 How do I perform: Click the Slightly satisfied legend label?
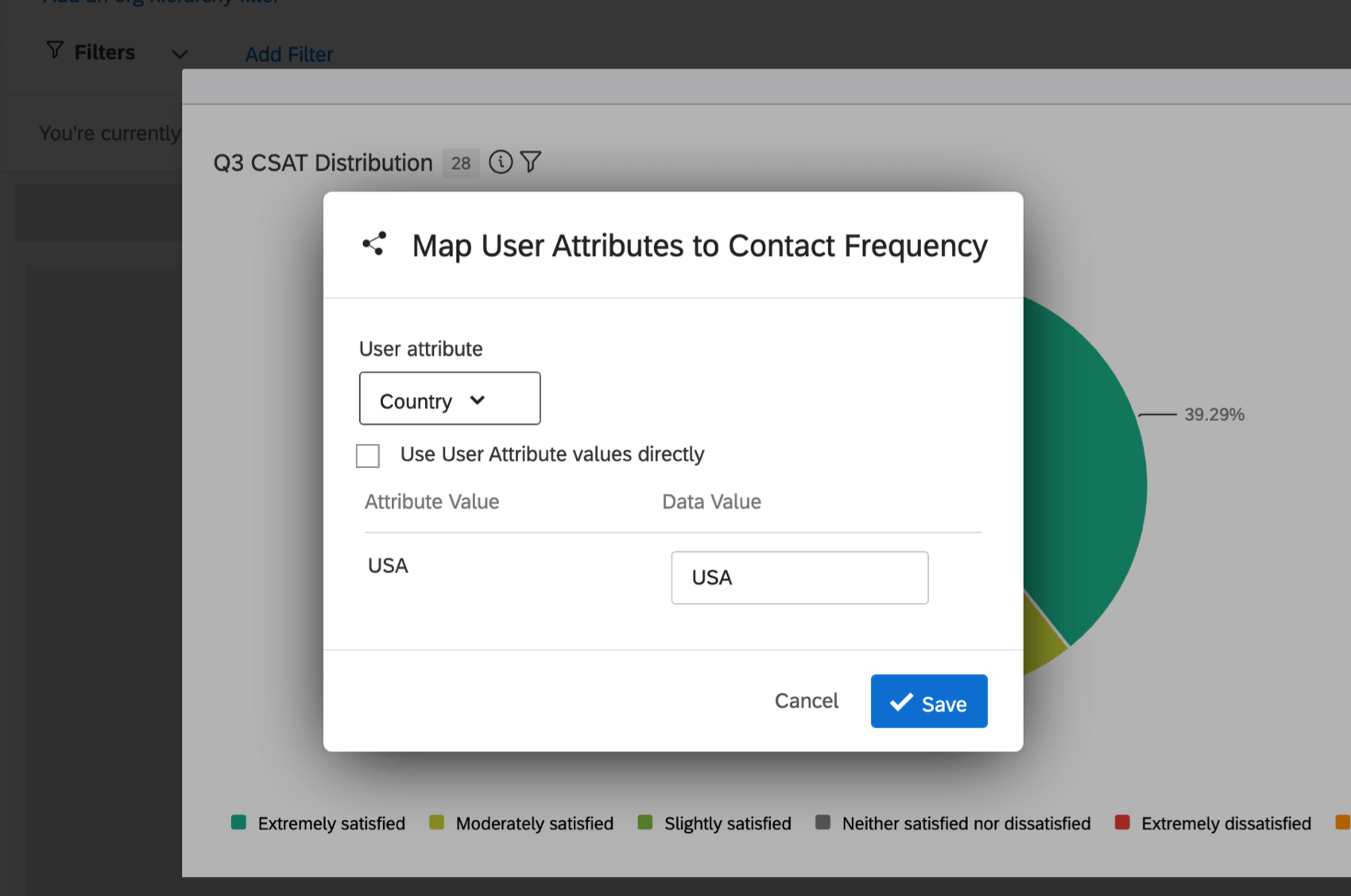pos(726,823)
